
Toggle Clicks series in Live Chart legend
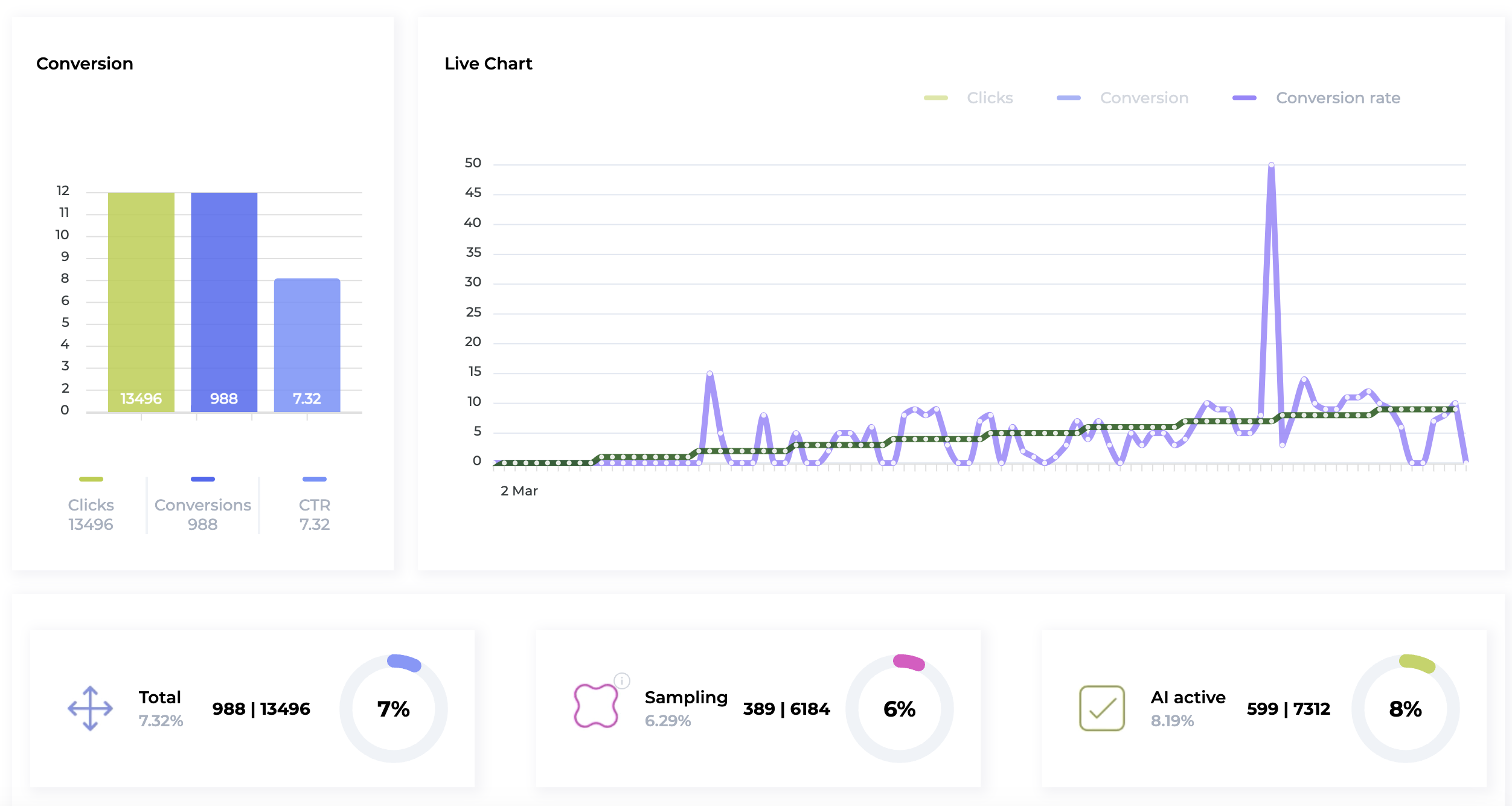coord(989,98)
